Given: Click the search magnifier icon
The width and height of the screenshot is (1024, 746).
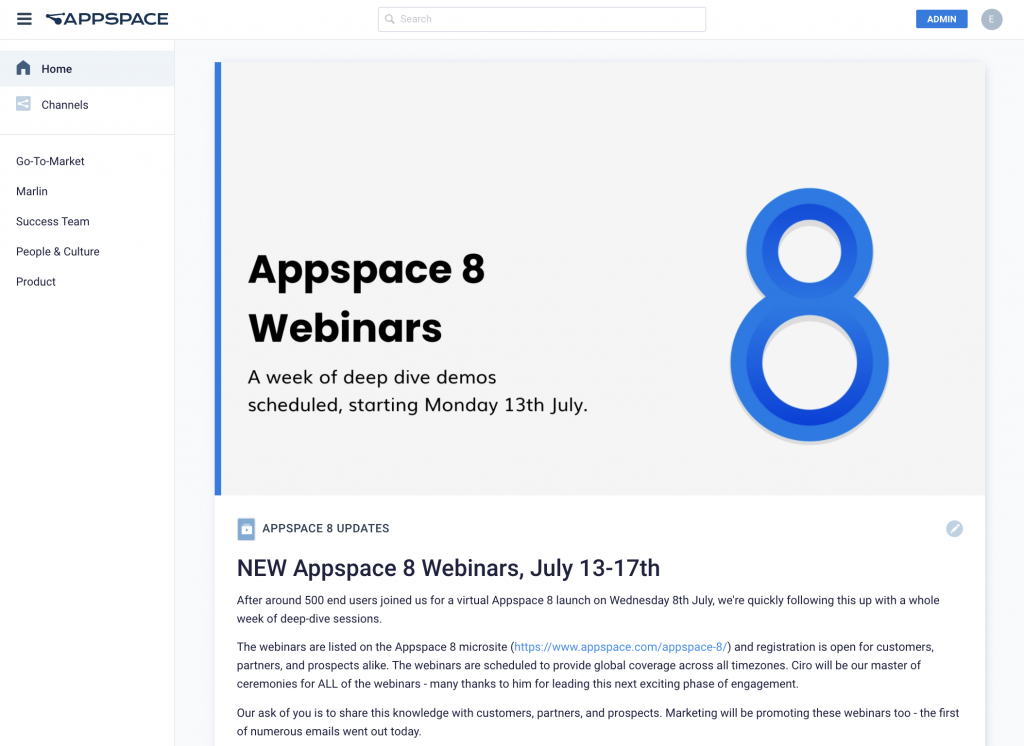Looking at the screenshot, I should click(x=390, y=19).
